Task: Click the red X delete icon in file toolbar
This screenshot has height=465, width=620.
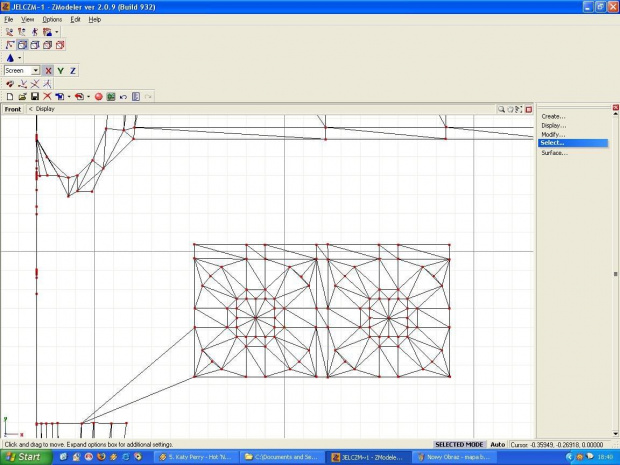Action: click(x=47, y=97)
